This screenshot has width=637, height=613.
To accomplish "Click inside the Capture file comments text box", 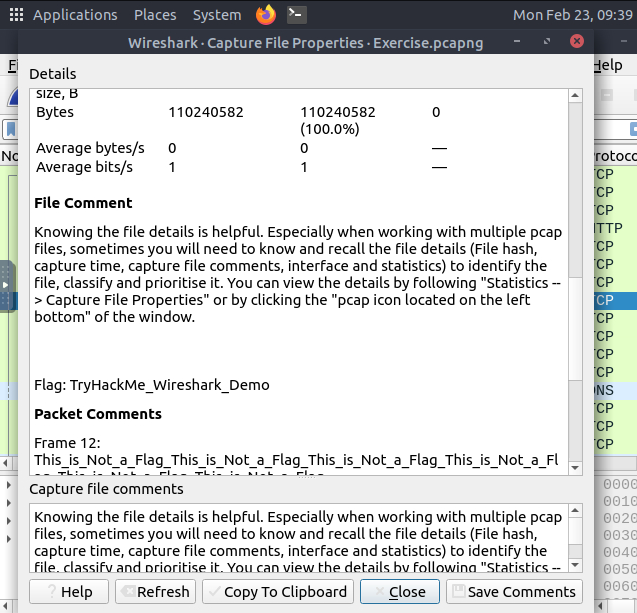I will pyautogui.click(x=299, y=538).
